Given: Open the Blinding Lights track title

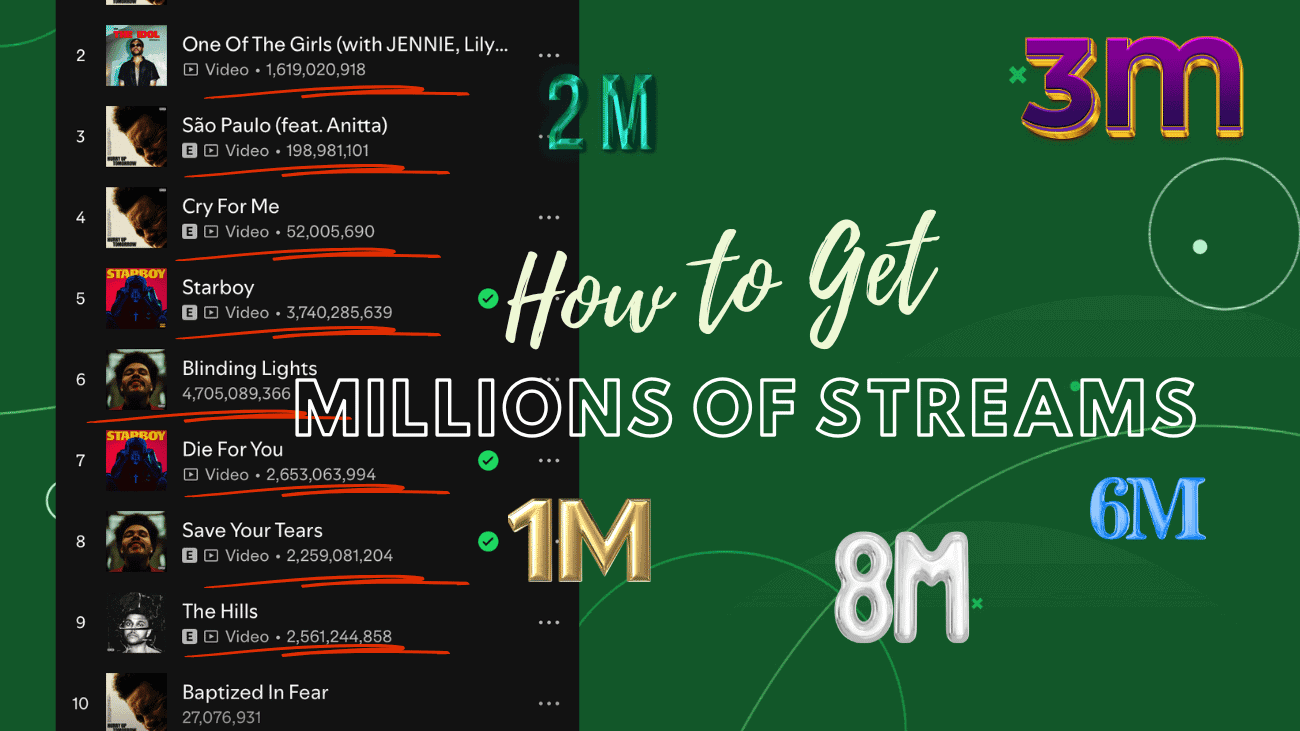Looking at the screenshot, I should tap(249, 368).
